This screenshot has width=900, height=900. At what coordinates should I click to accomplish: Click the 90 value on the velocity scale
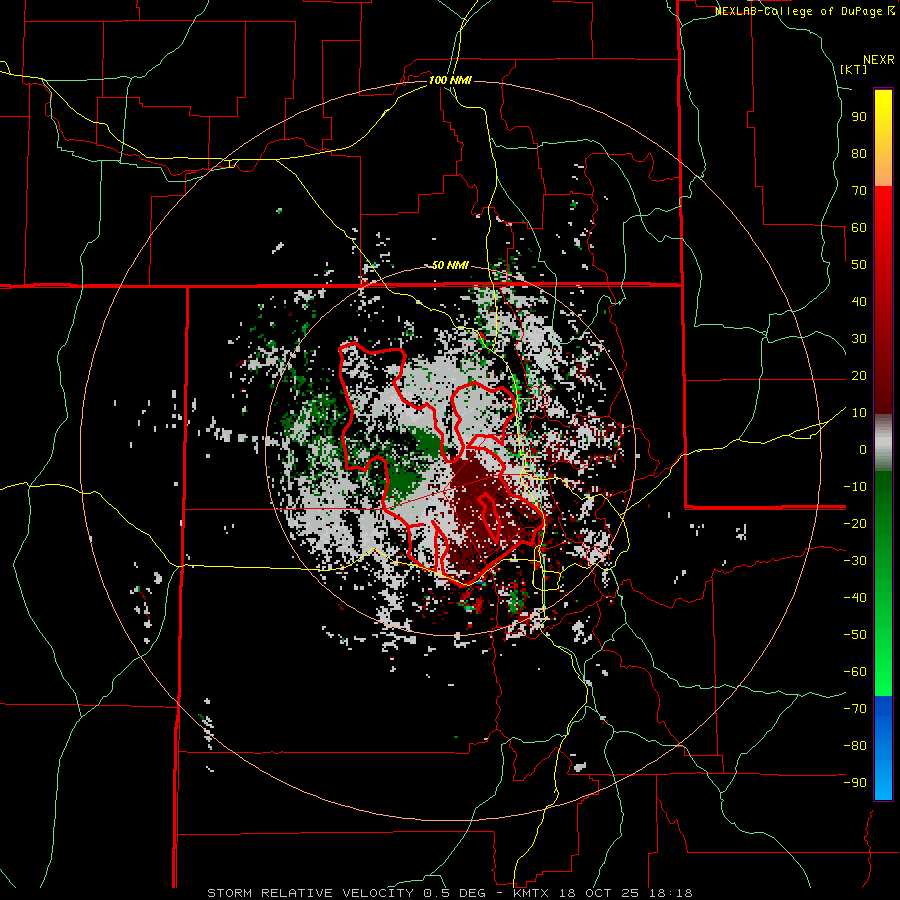tap(859, 117)
